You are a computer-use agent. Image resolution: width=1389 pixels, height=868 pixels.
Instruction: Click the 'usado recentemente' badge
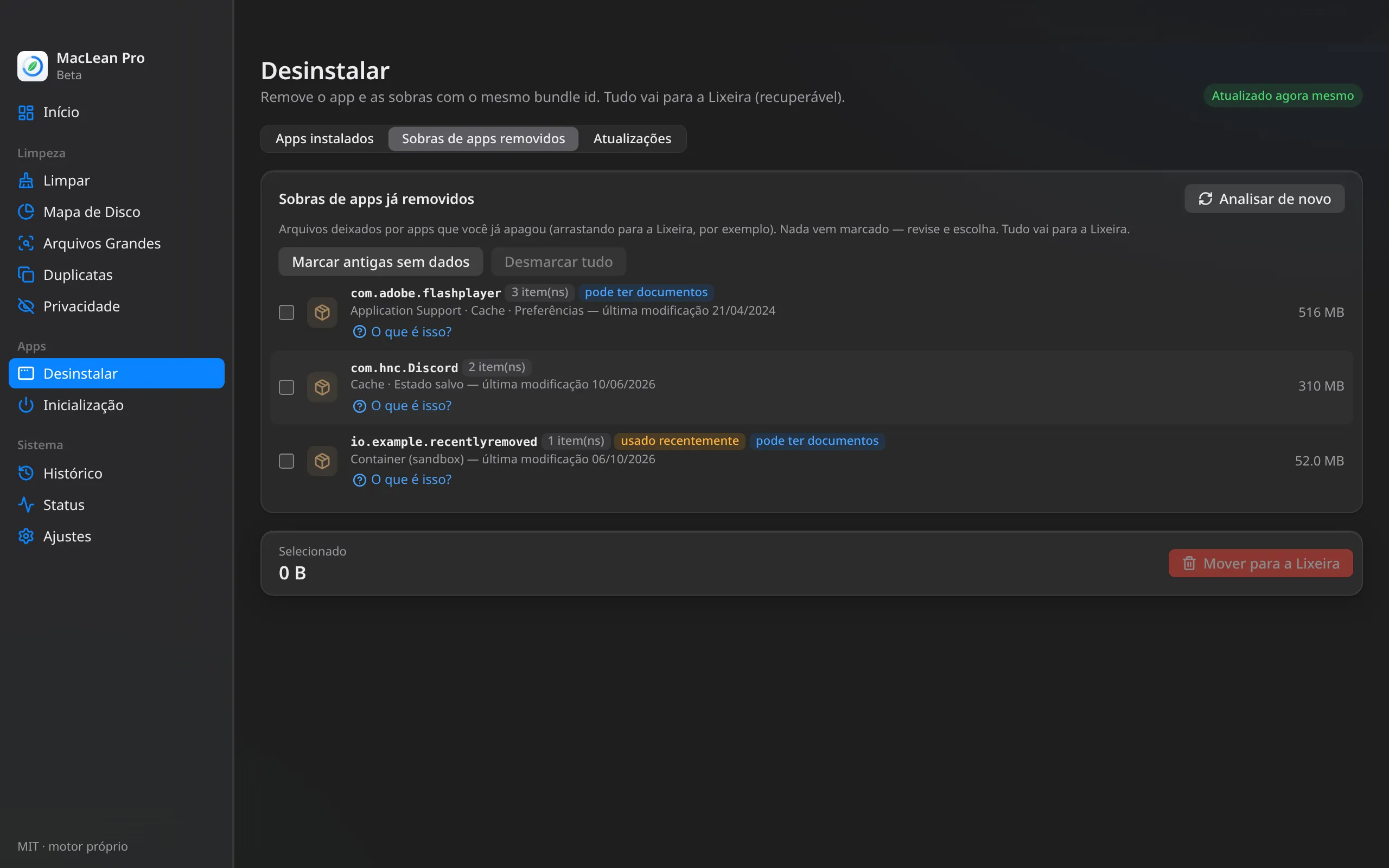coord(679,441)
